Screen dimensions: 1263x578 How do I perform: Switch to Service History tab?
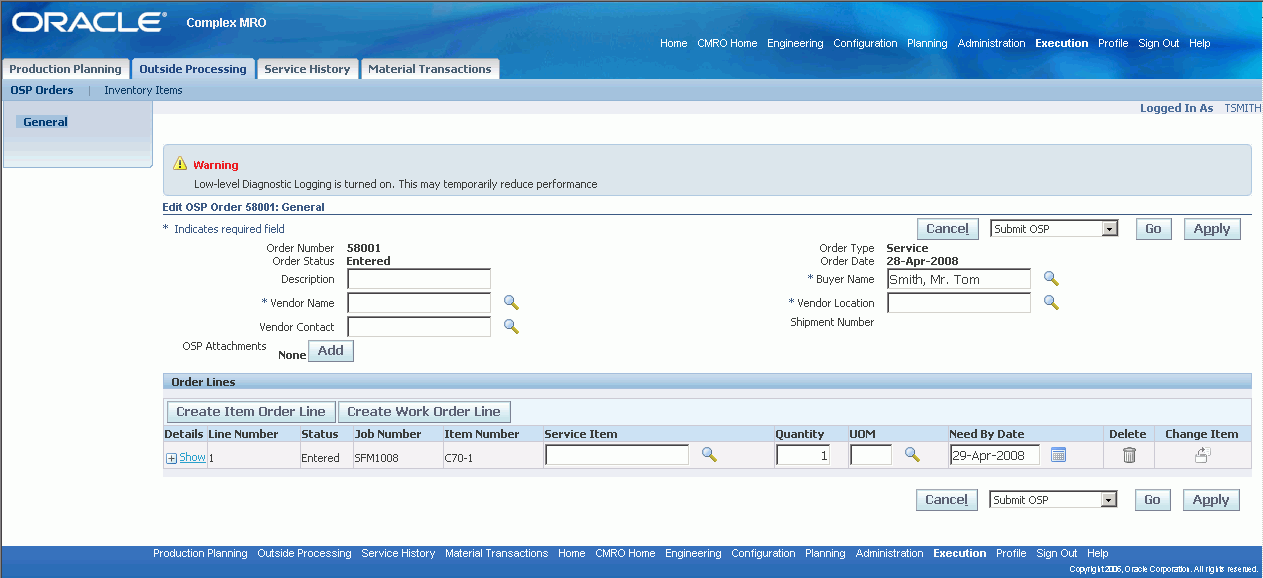point(307,69)
